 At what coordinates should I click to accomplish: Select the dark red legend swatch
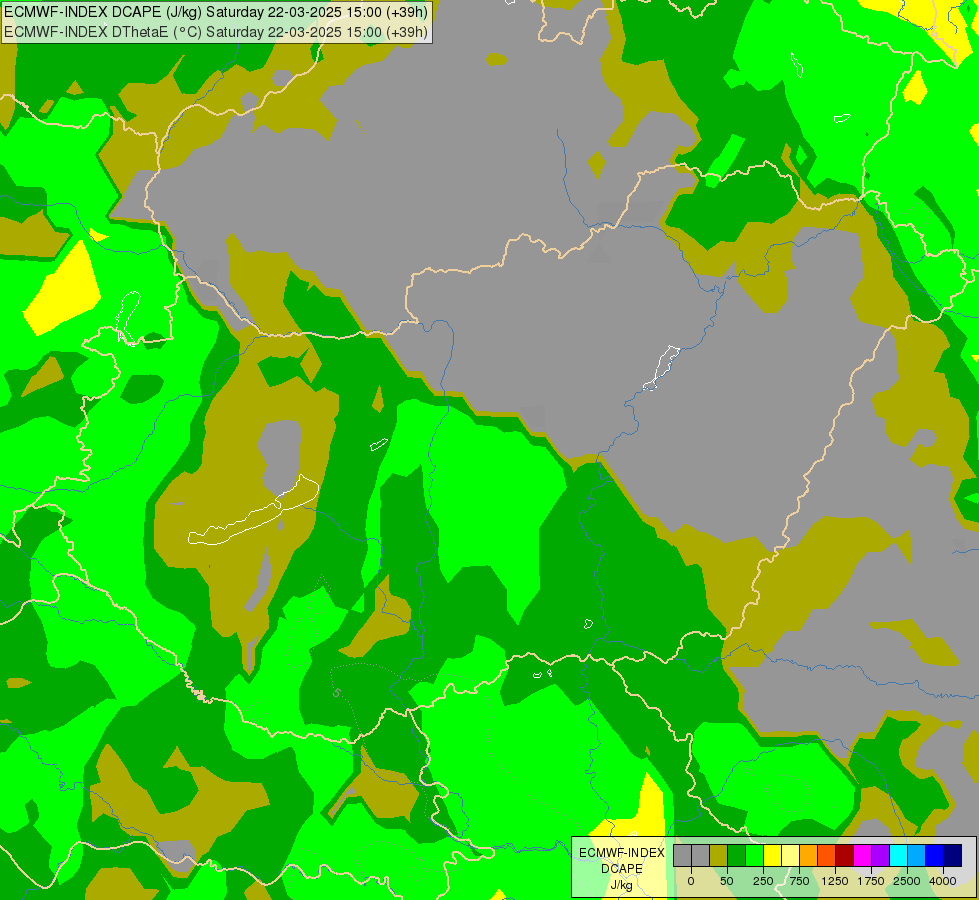844,855
